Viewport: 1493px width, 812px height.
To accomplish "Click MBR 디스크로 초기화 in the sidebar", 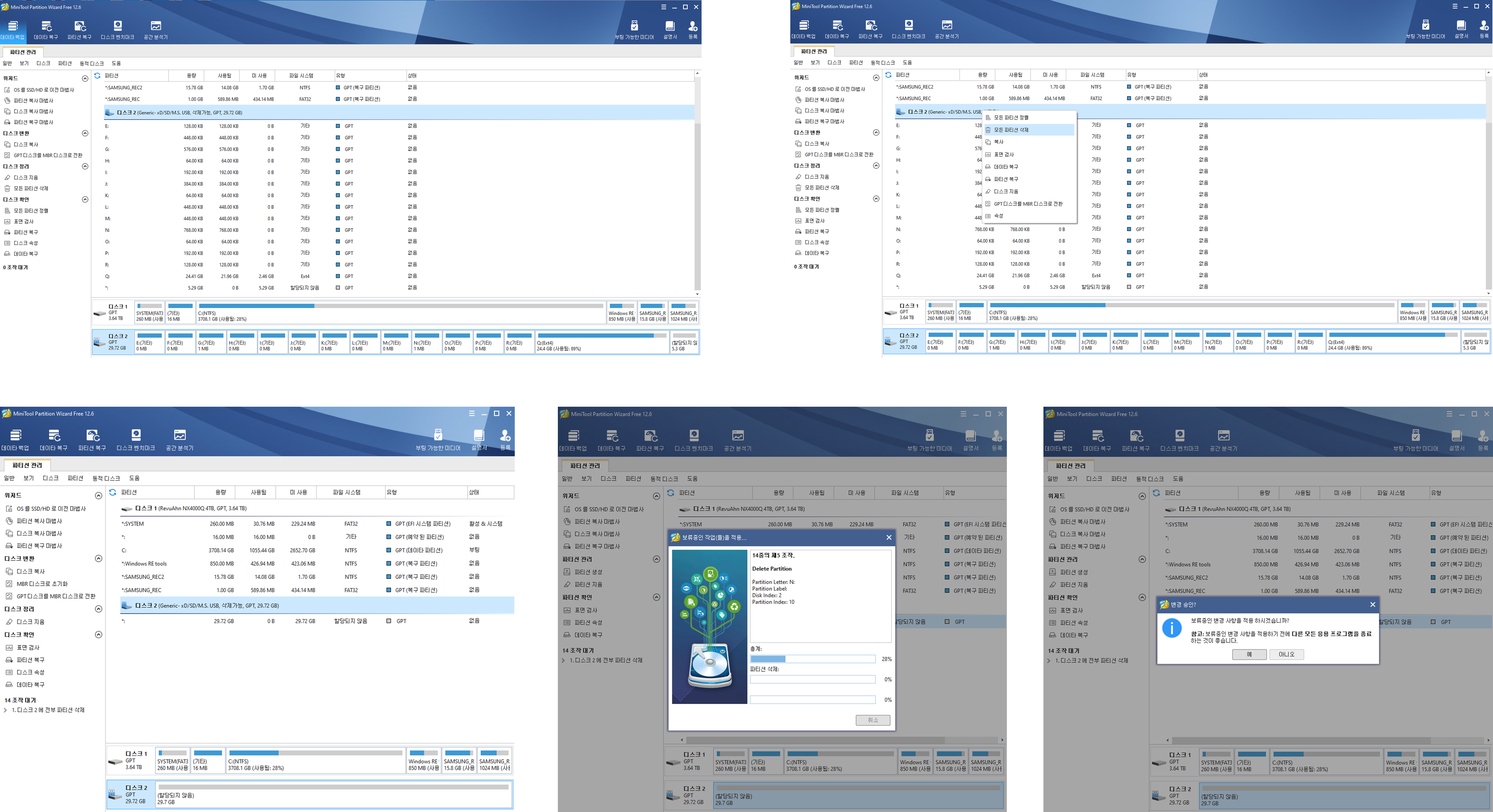I will (x=42, y=584).
